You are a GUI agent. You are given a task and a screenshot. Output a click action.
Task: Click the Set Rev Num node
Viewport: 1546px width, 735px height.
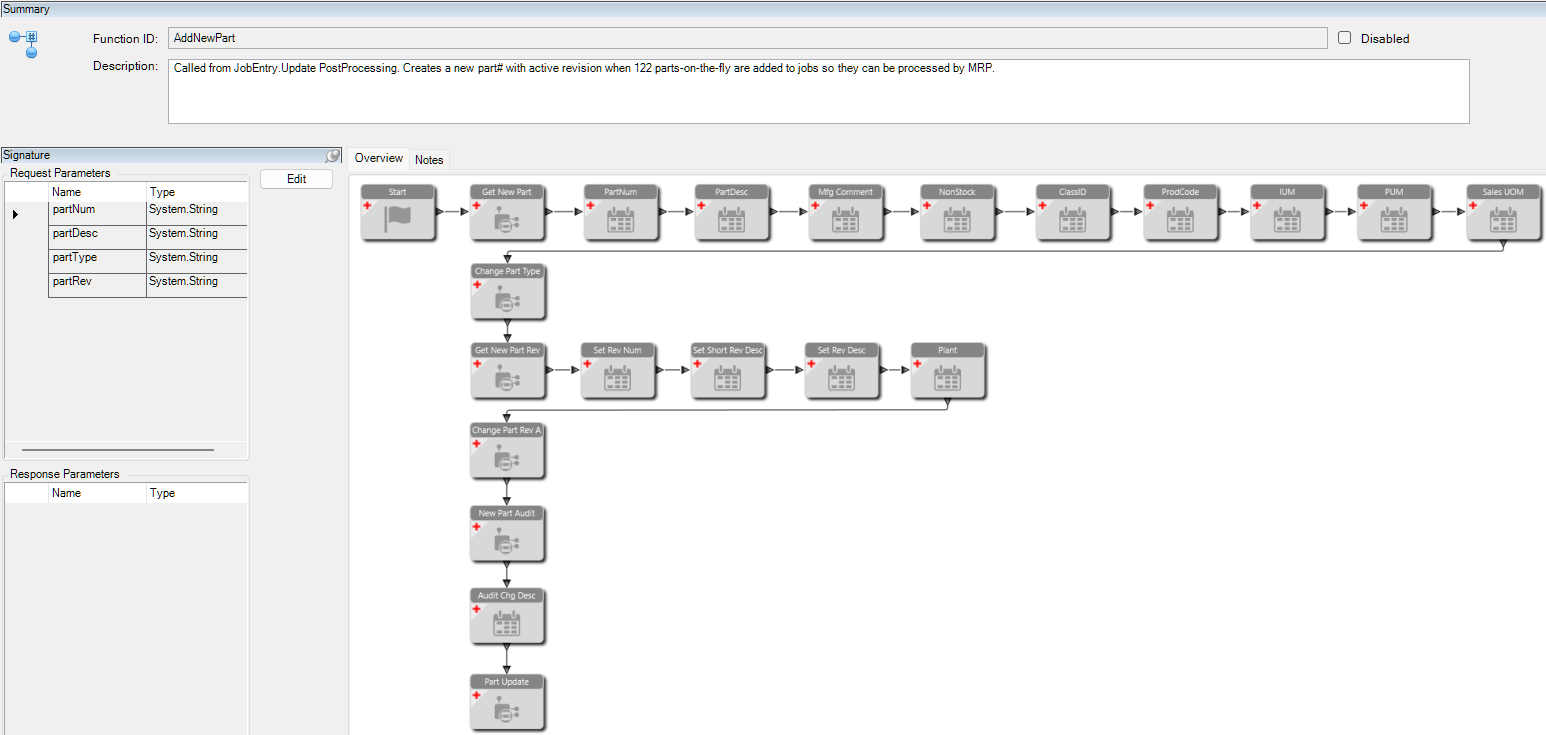point(618,371)
